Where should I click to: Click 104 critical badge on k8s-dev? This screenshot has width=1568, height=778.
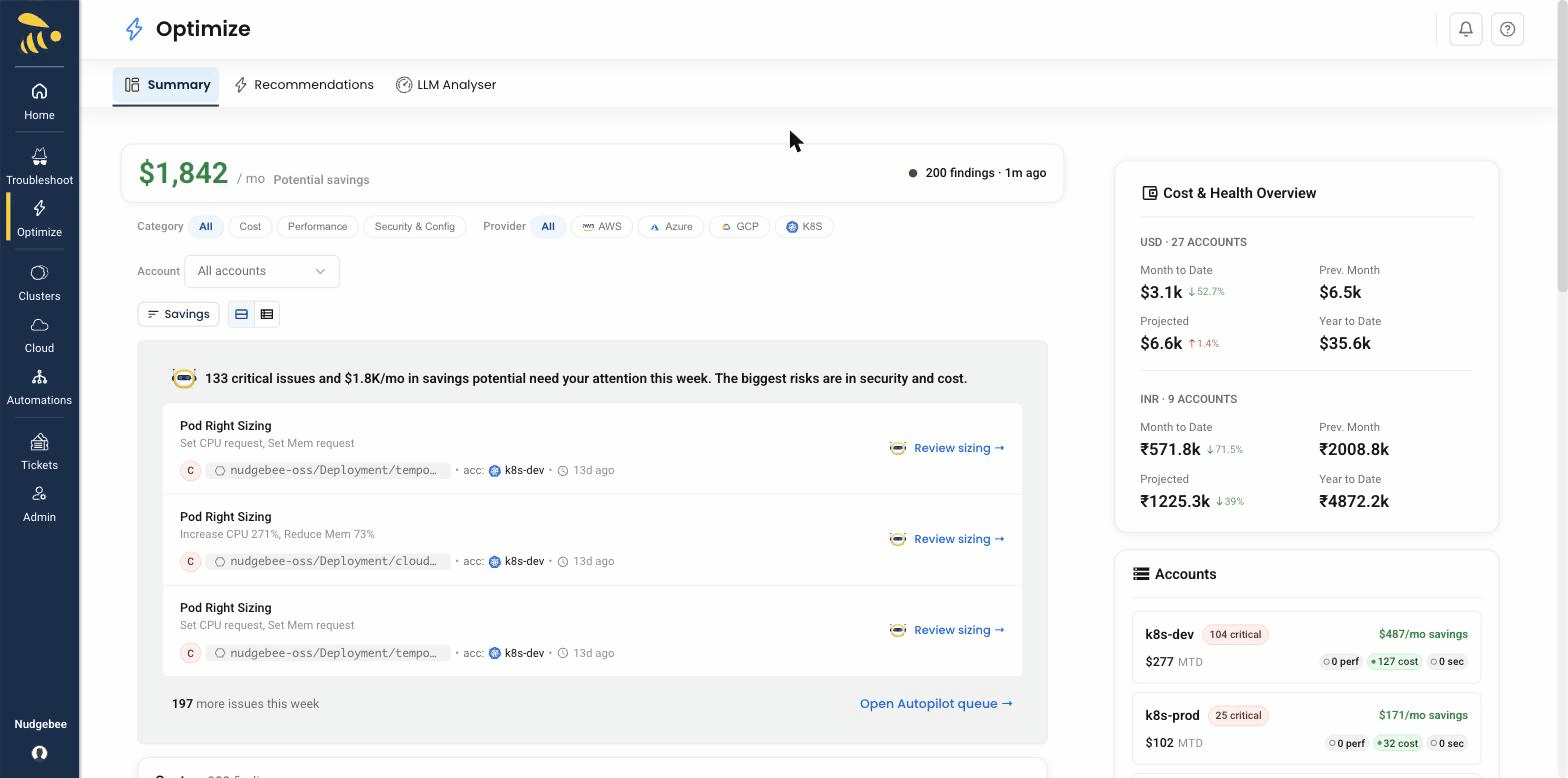click(1235, 635)
